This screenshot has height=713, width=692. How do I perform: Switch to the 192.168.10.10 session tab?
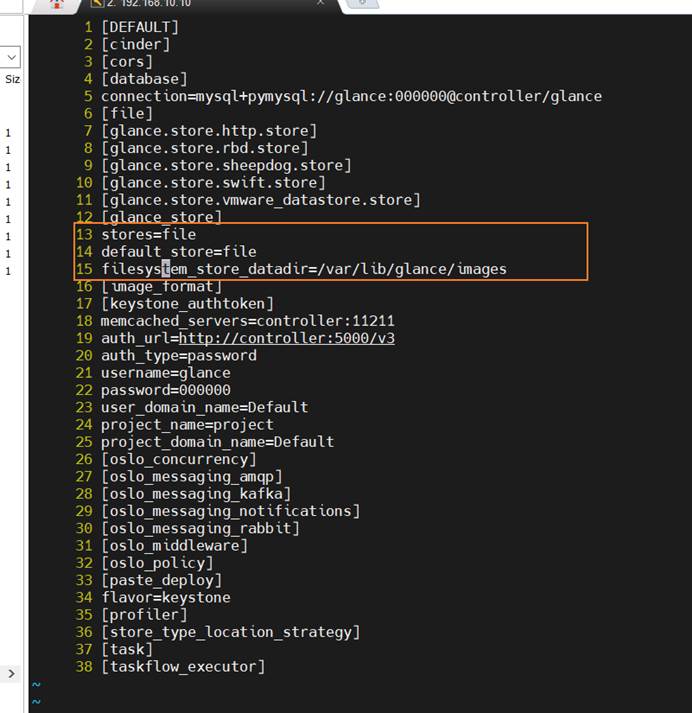coord(211,5)
